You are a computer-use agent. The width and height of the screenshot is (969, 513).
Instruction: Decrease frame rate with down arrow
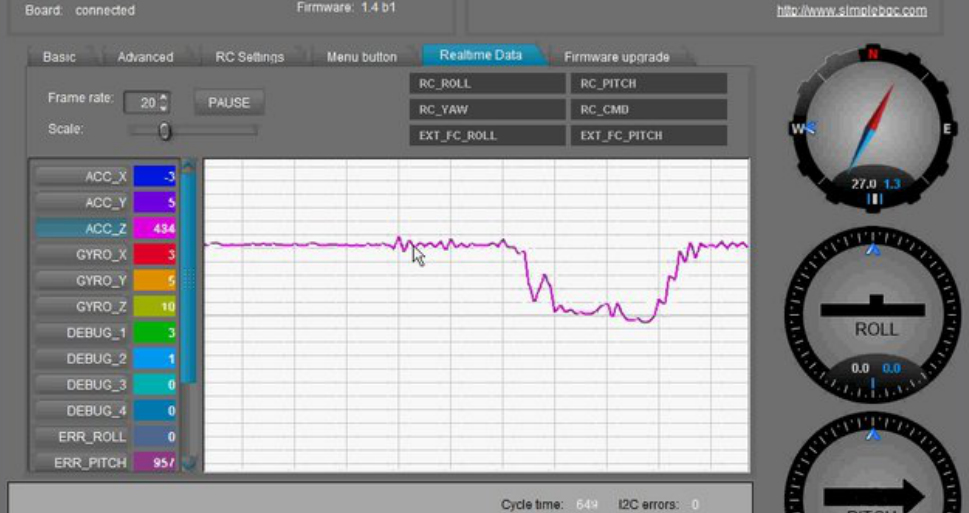(x=164, y=108)
